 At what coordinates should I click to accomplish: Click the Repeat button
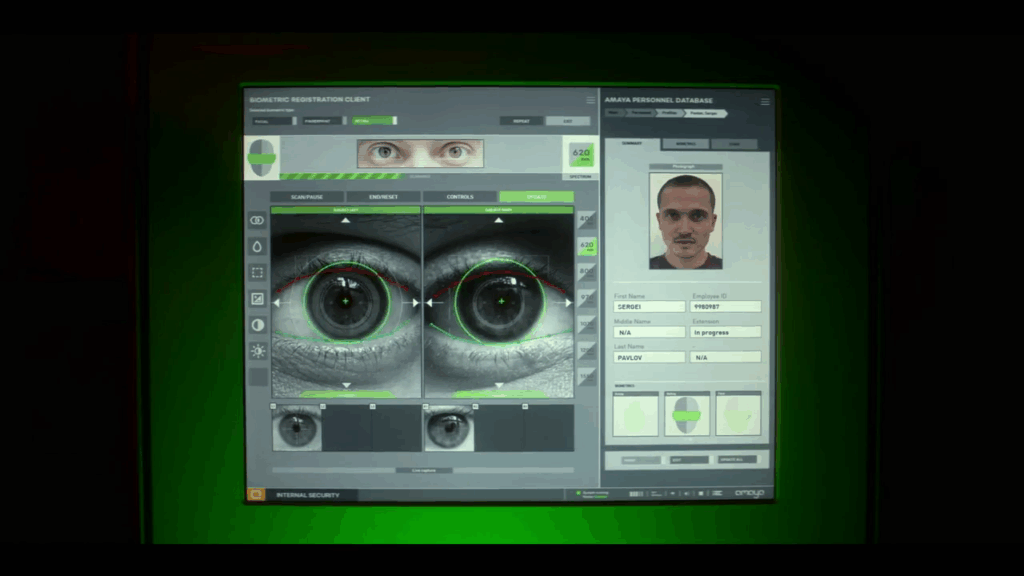point(521,121)
